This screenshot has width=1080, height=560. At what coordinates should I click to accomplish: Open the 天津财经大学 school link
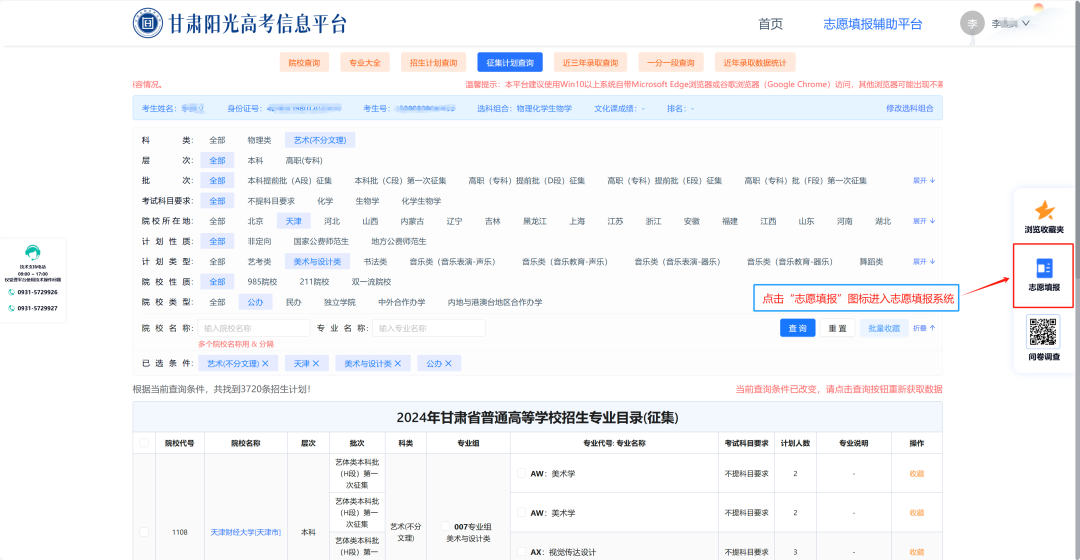pos(245,532)
